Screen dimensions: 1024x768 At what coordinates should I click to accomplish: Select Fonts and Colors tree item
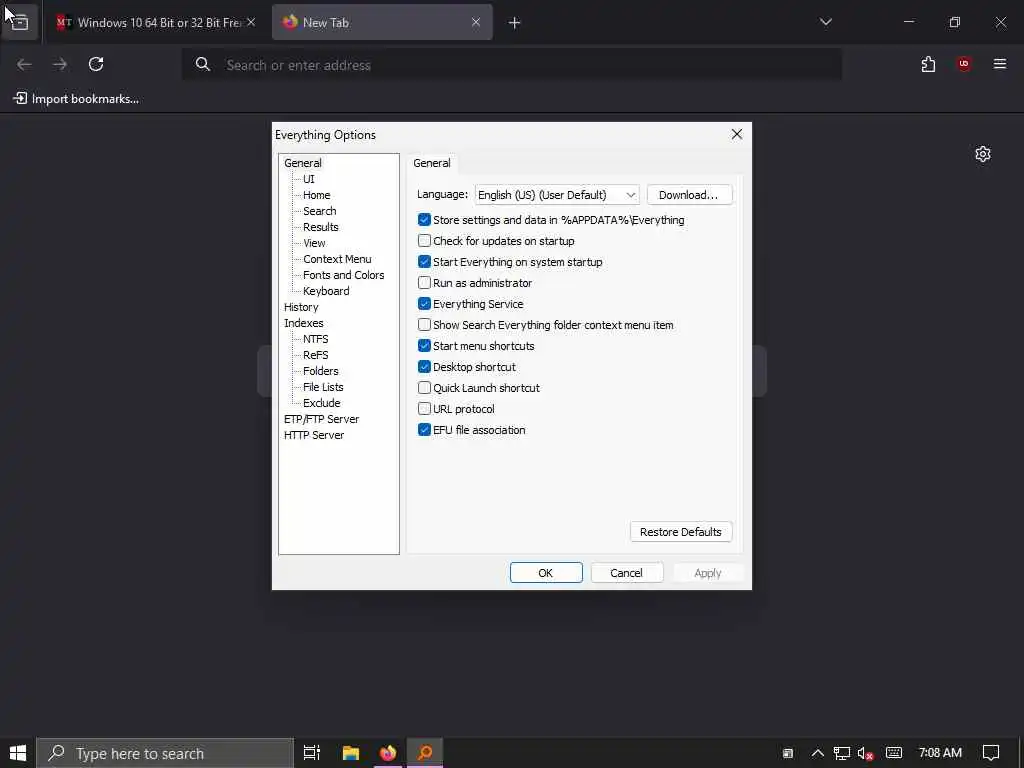[344, 275]
